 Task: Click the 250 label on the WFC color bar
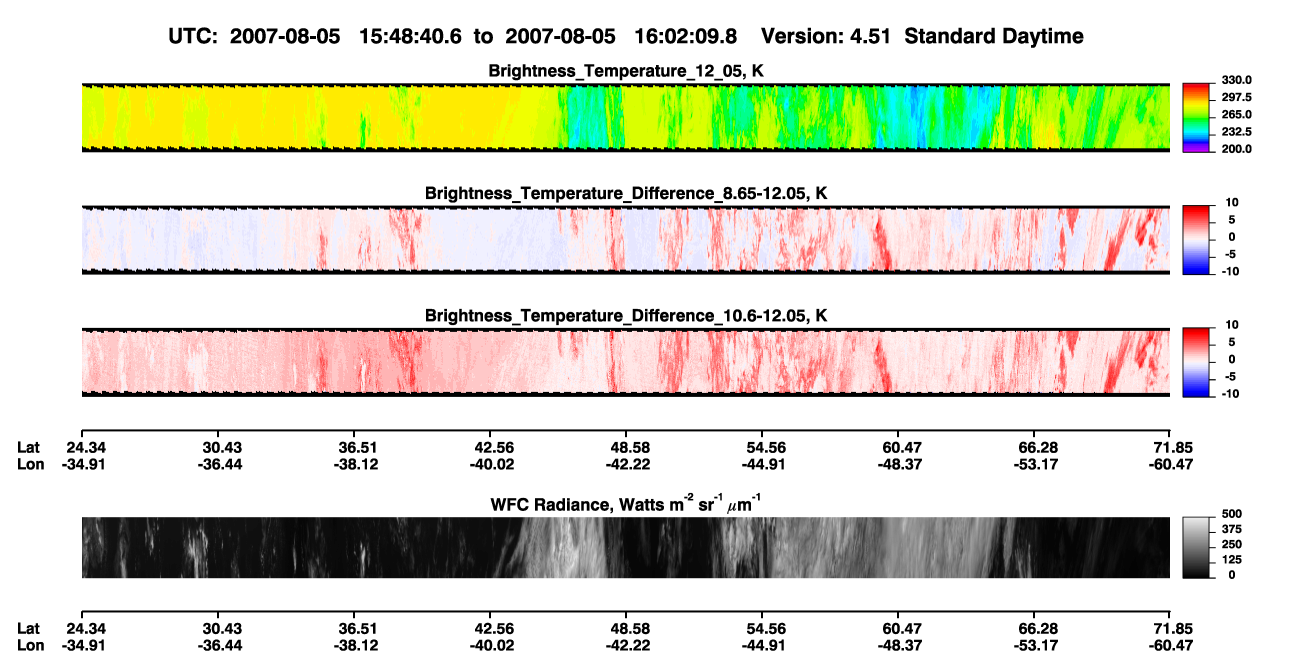[x=1231, y=544]
